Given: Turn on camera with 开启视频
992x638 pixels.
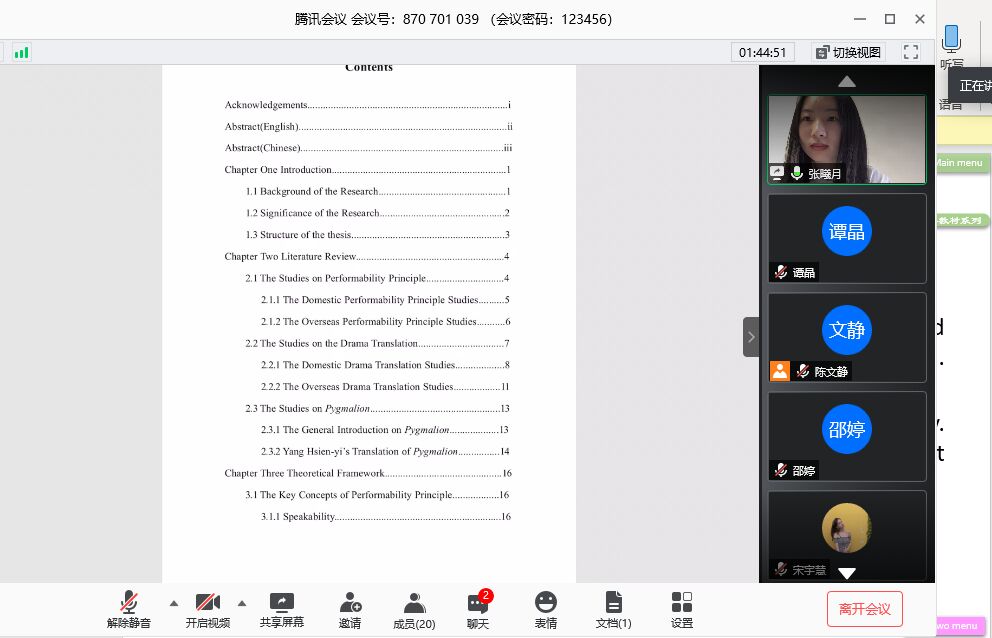Looking at the screenshot, I should [207, 603].
